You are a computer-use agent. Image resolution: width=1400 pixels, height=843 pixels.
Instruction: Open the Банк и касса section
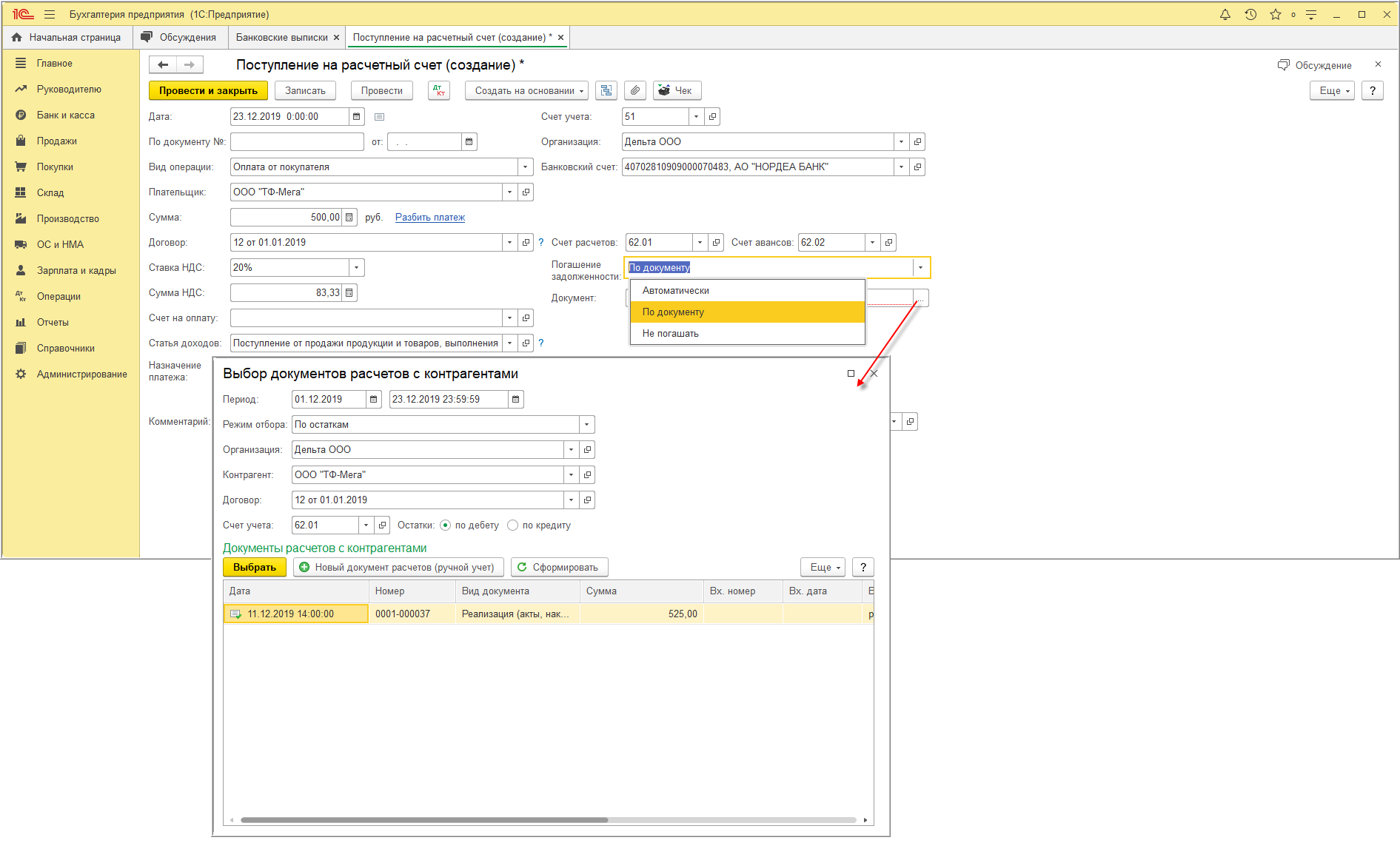tap(65, 115)
